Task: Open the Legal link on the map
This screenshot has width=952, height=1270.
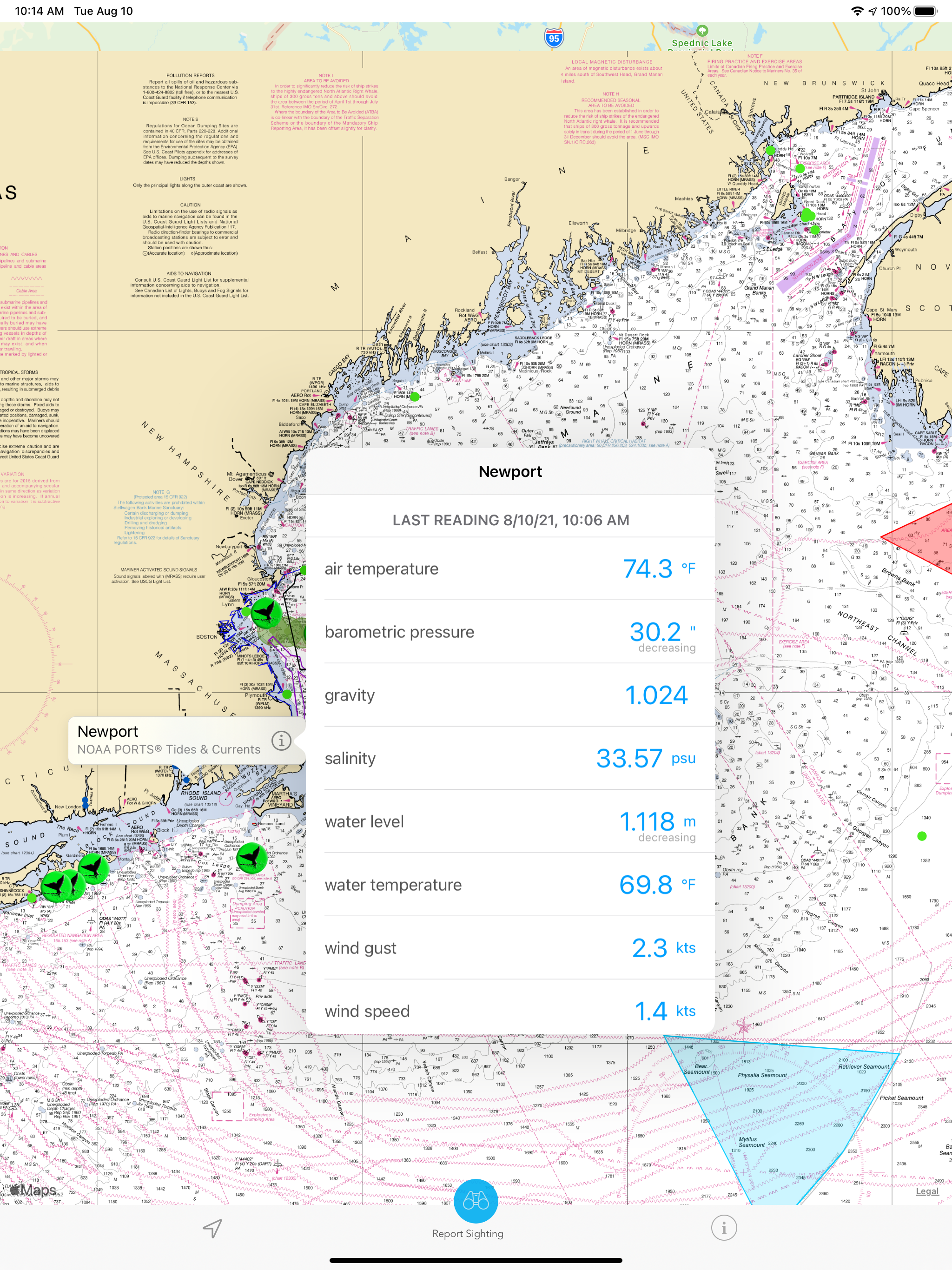Action: click(x=927, y=1191)
